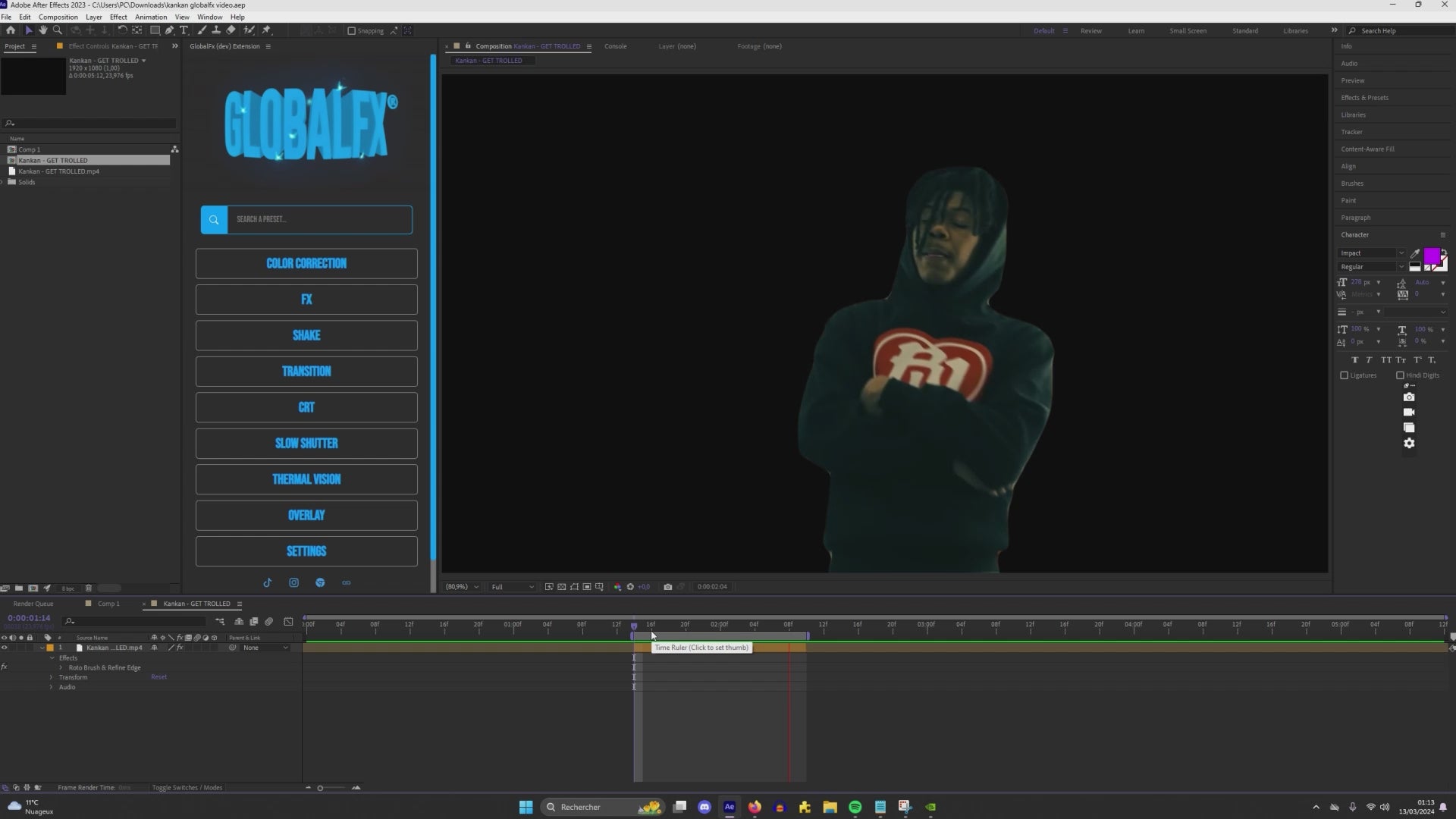Viewport: 1456px width, 819px height.
Task: Open Spotify from the taskbar
Action: click(855, 807)
